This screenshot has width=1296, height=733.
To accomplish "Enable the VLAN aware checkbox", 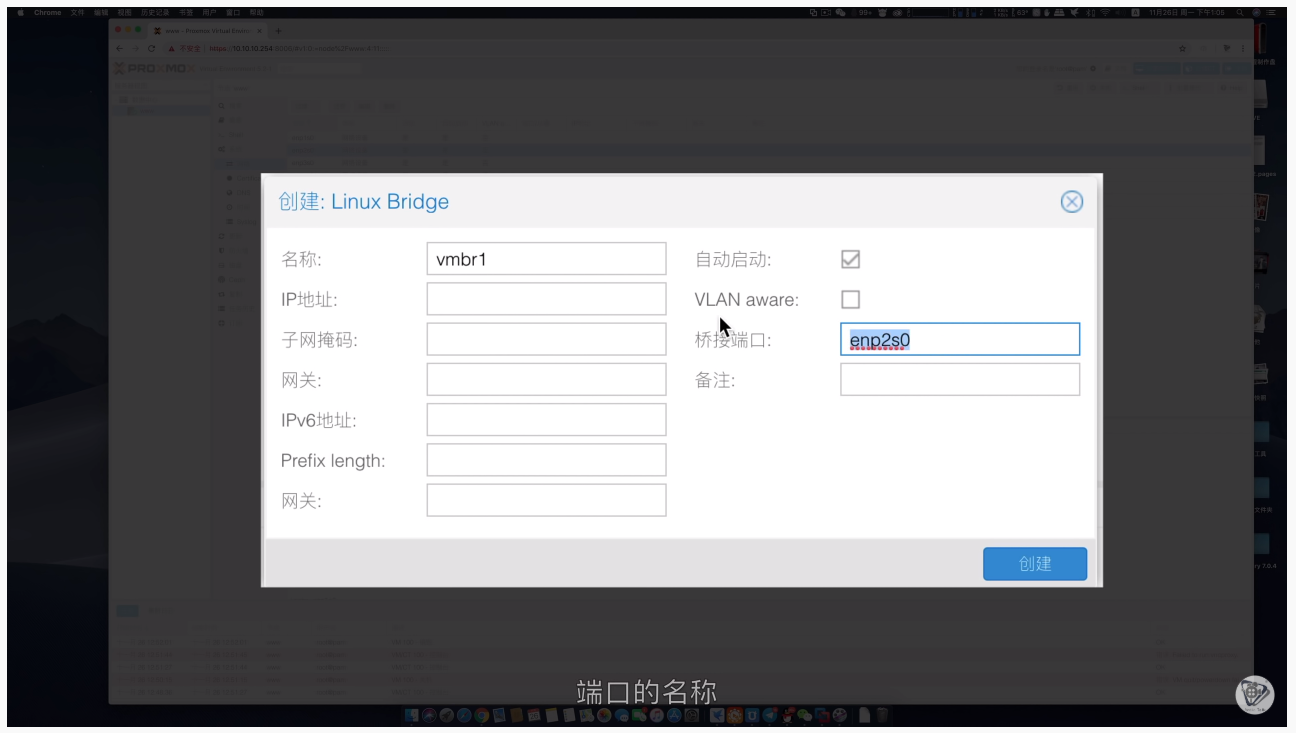I will tap(850, 299).
